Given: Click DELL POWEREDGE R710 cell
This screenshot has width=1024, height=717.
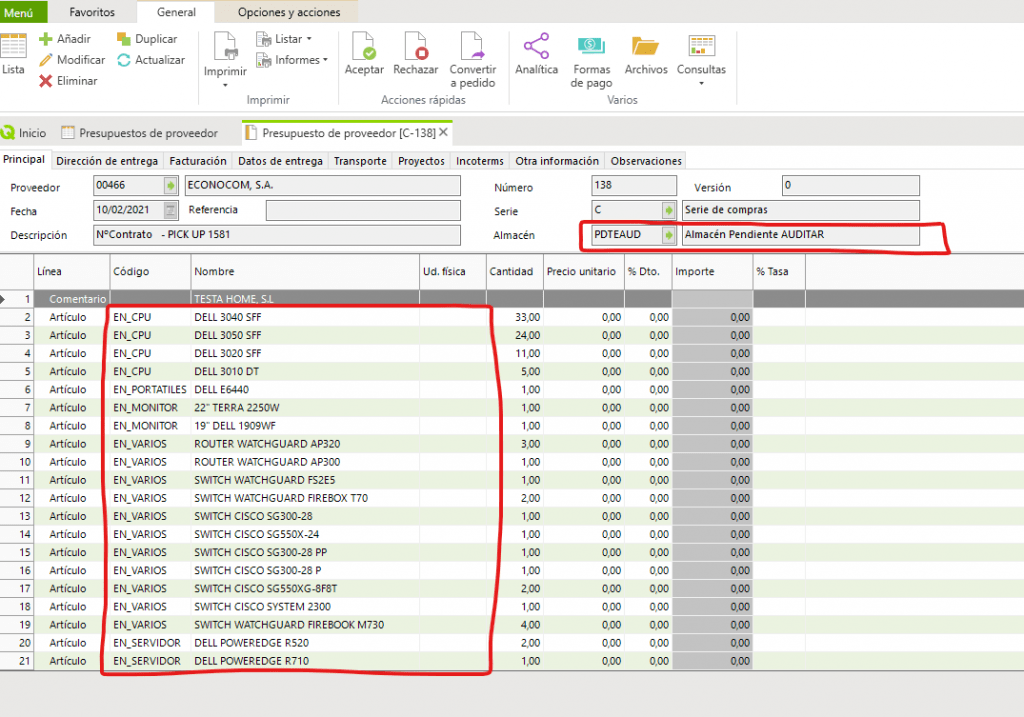Looking at the screenshot, I should 305,661.
